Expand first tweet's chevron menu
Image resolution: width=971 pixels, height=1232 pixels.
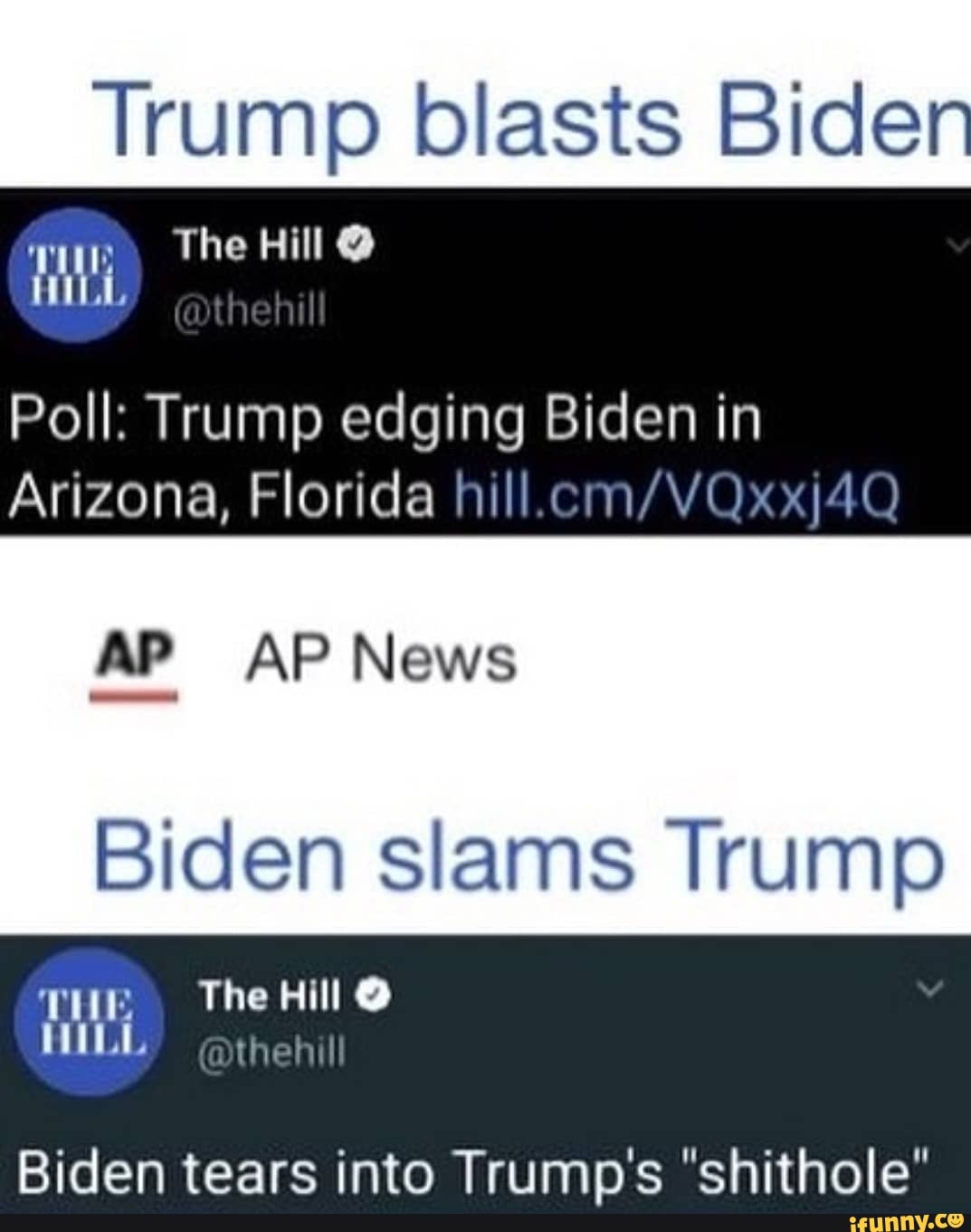(959, 243)
